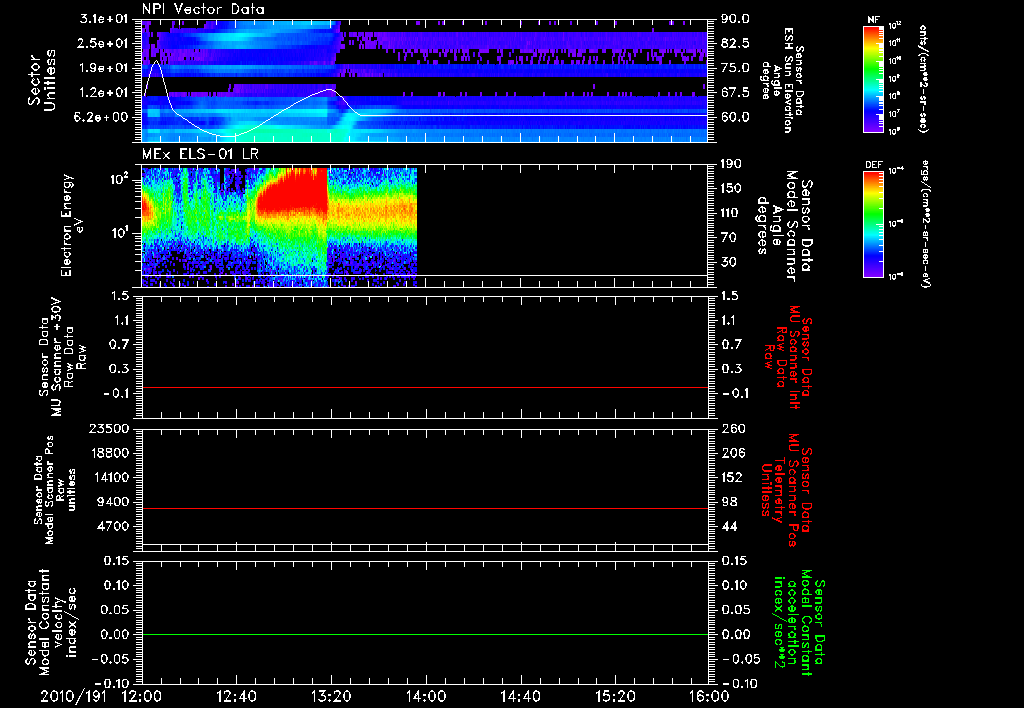The image size is (1024, 708).
Task: Click the green constant velocity line
Action: point(424,634)
